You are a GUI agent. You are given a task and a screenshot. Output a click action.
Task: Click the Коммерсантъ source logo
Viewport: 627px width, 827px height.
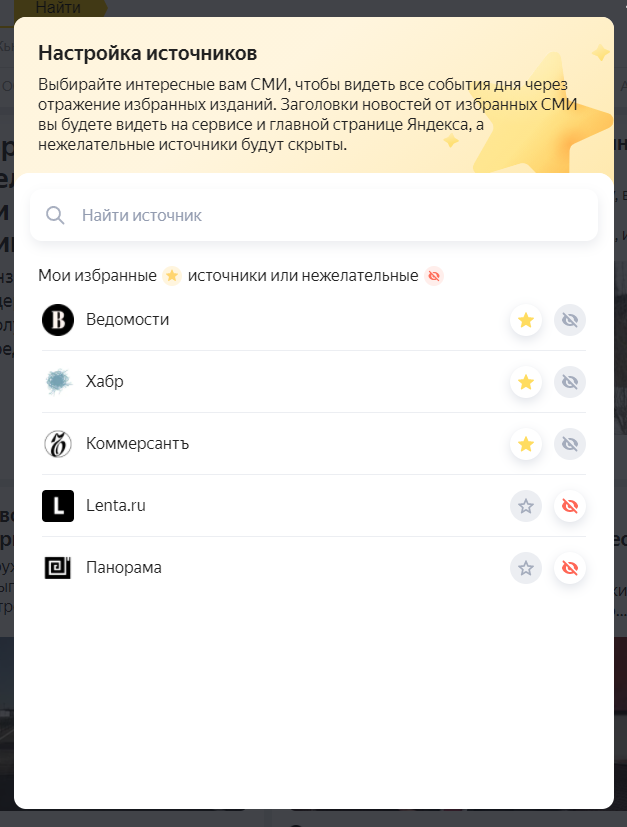click(x=58, y=444)
